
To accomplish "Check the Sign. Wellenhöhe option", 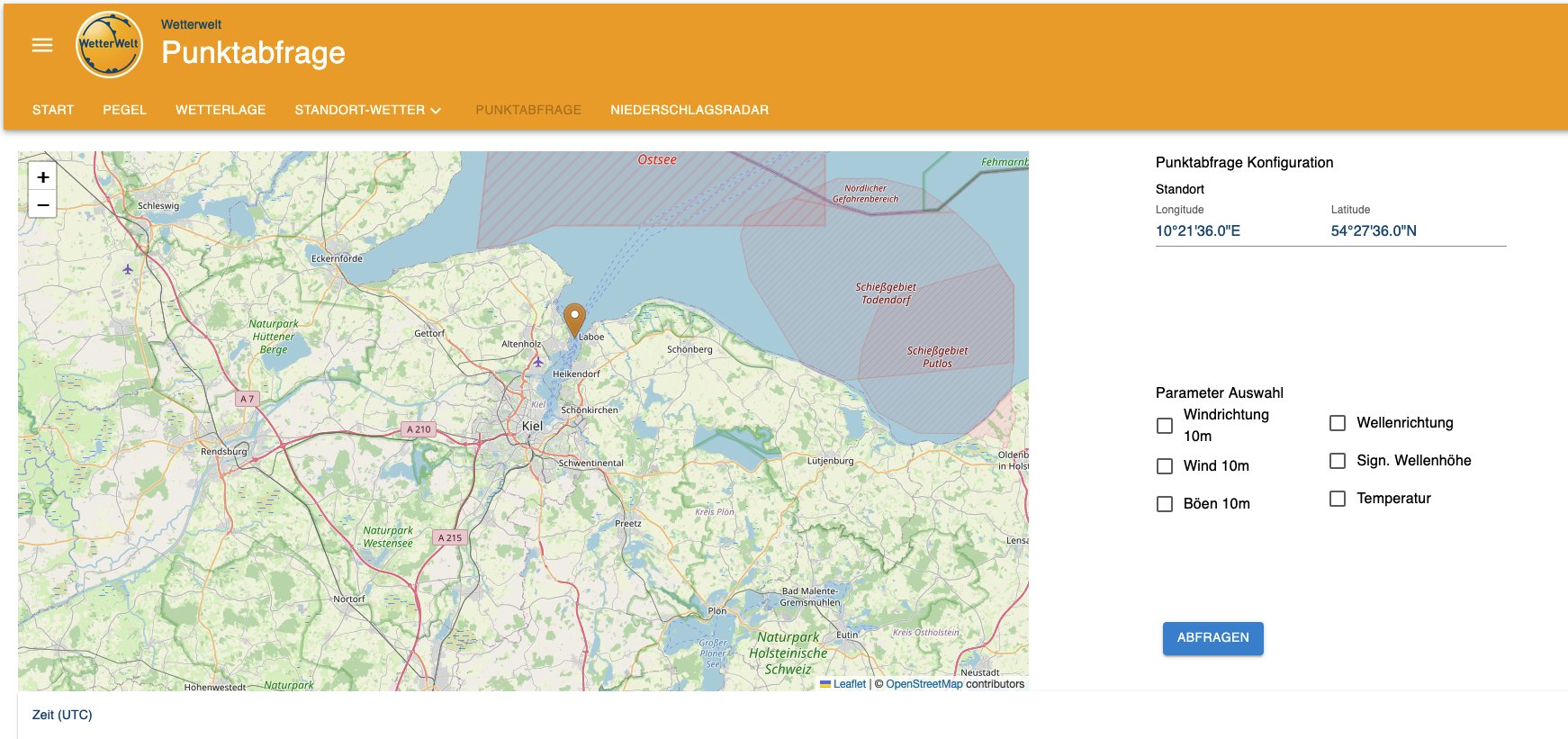I will pyautogui.click(x=1338, y=461).
